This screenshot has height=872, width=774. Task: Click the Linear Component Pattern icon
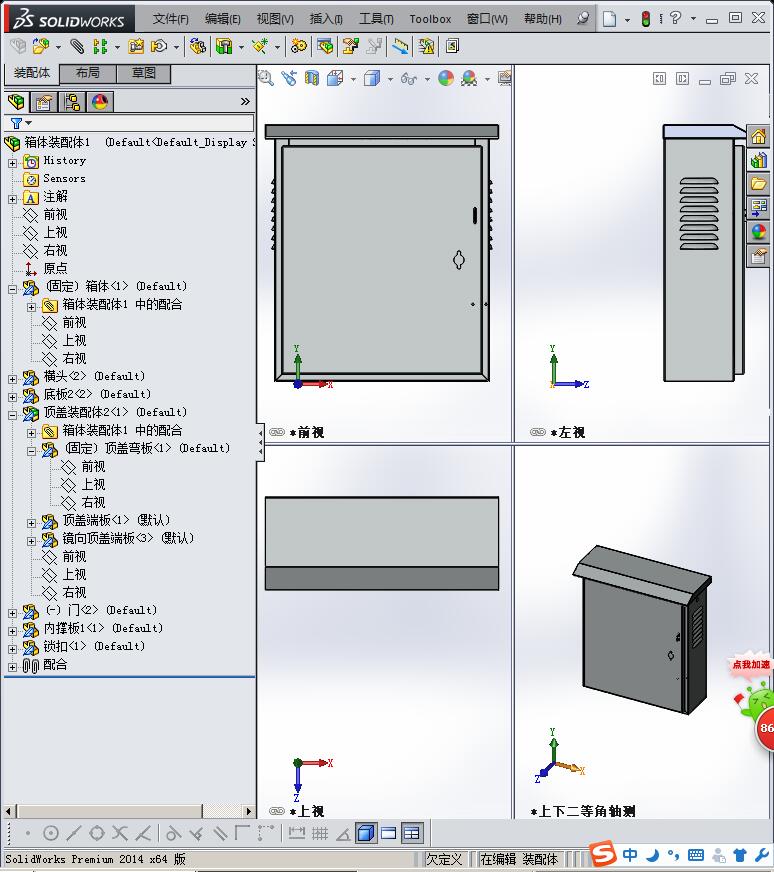100,46
